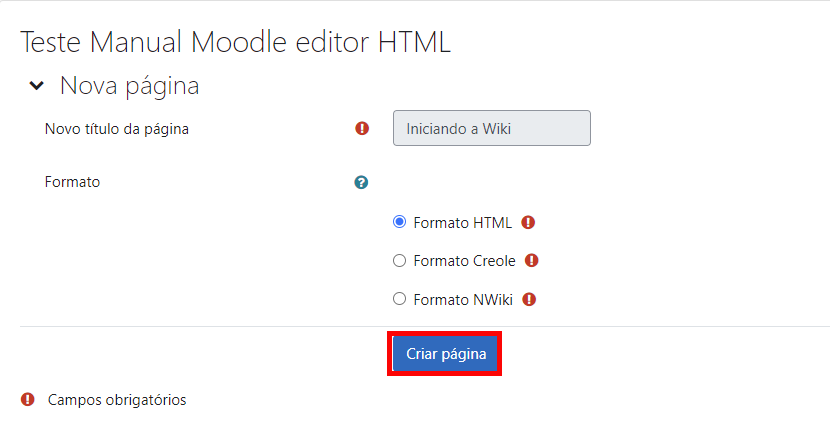Screen dimensions: 830x424
Task: Click the Novo título da página label
Action: [116, 129]
